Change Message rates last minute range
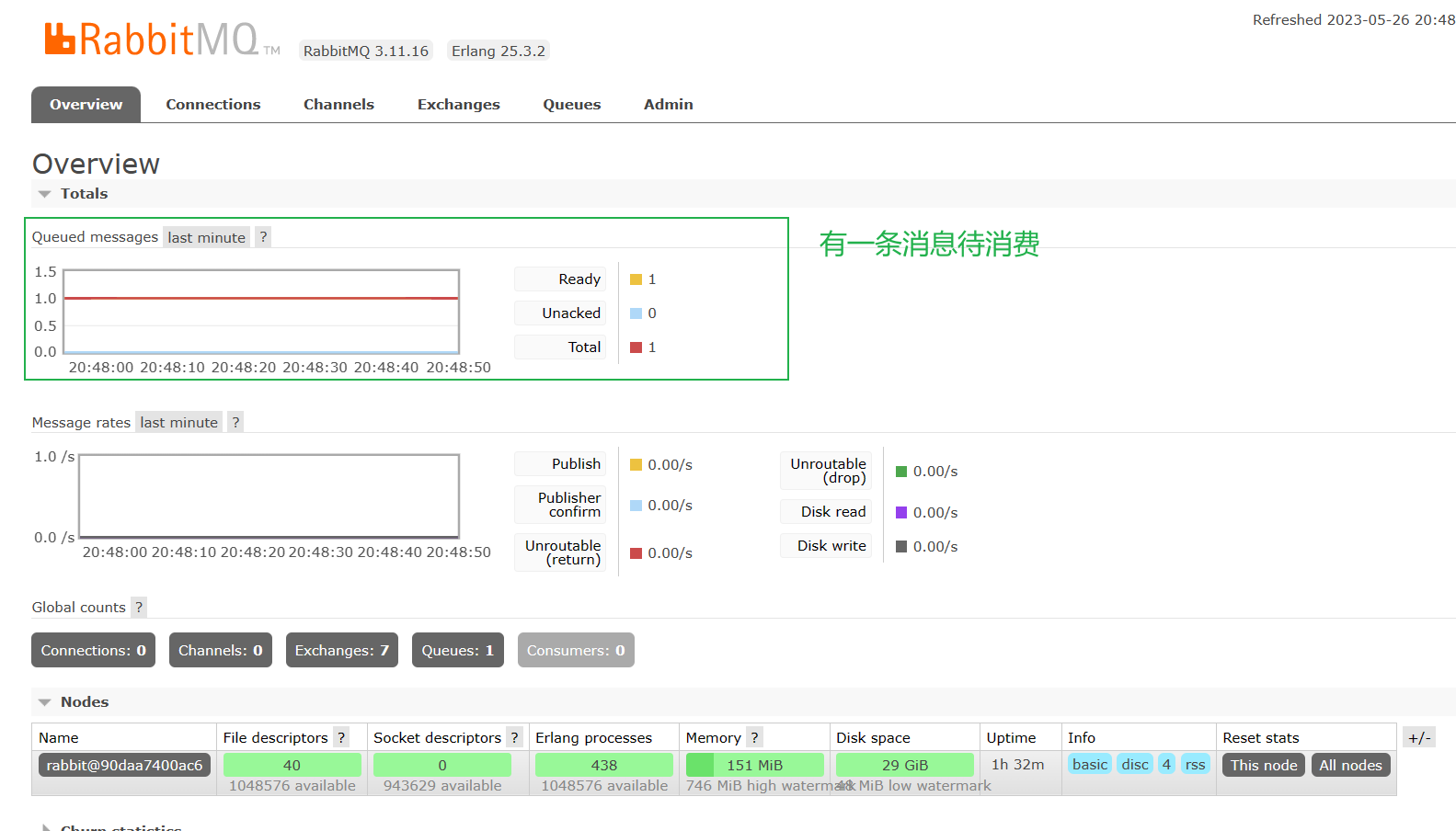Viewport: 1456px width, 831px height. pyautogui.click(x=178, y=423)
